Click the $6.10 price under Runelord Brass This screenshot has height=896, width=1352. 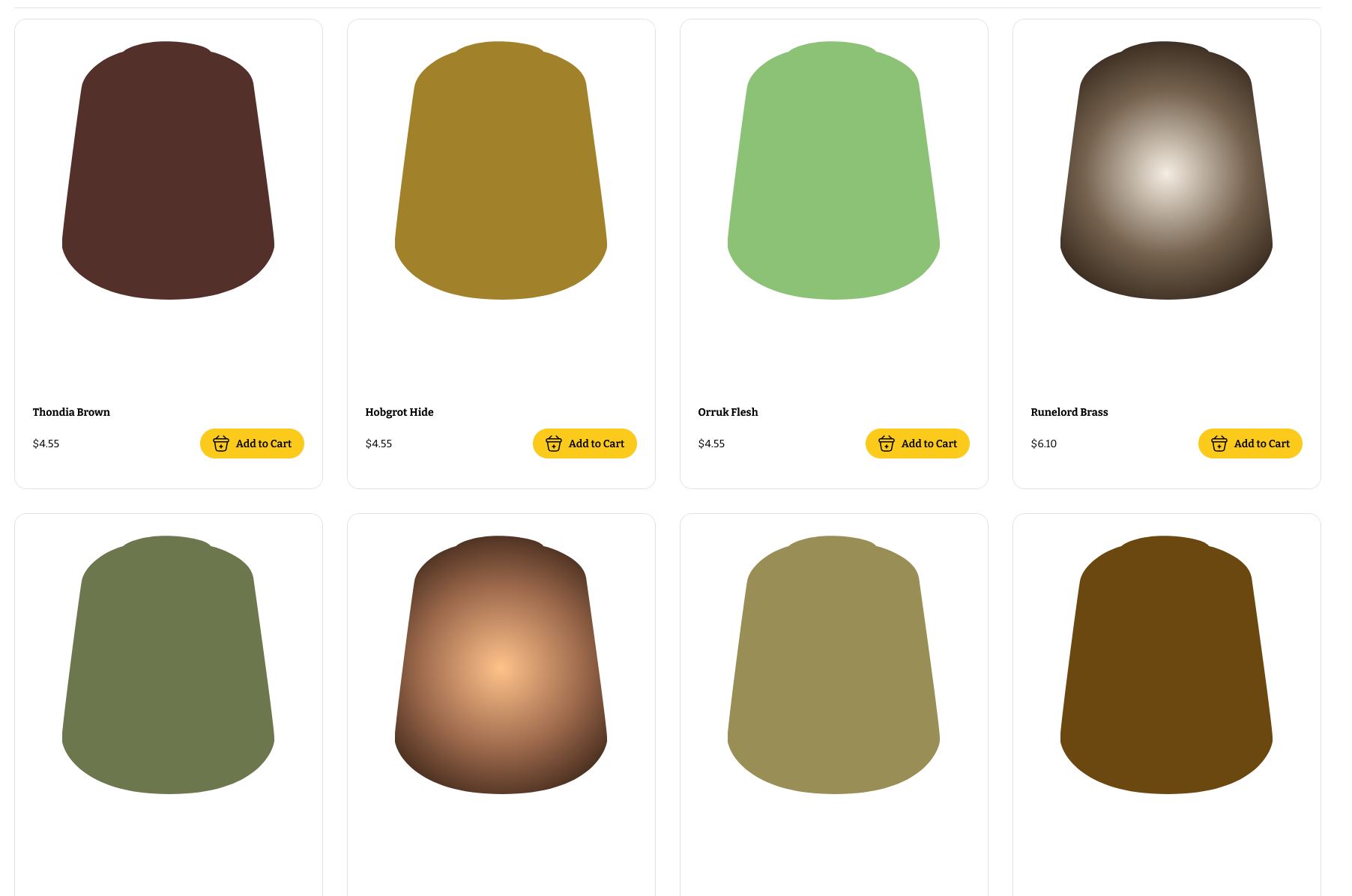(x=1043, y=444)
